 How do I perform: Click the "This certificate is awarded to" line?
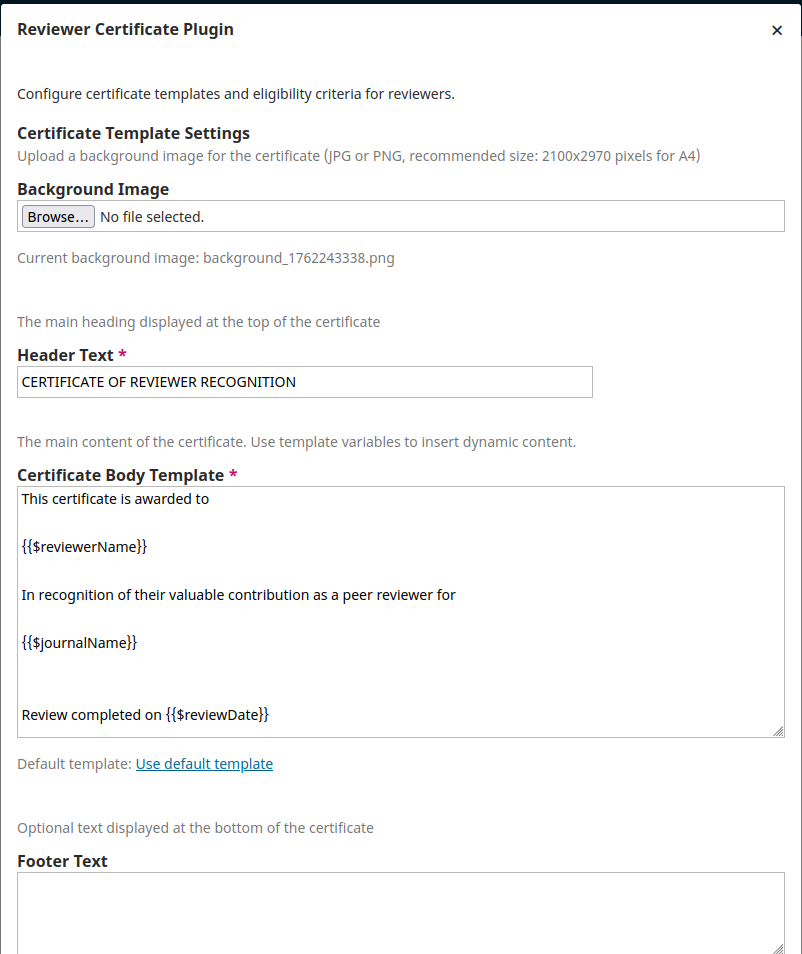116,498
